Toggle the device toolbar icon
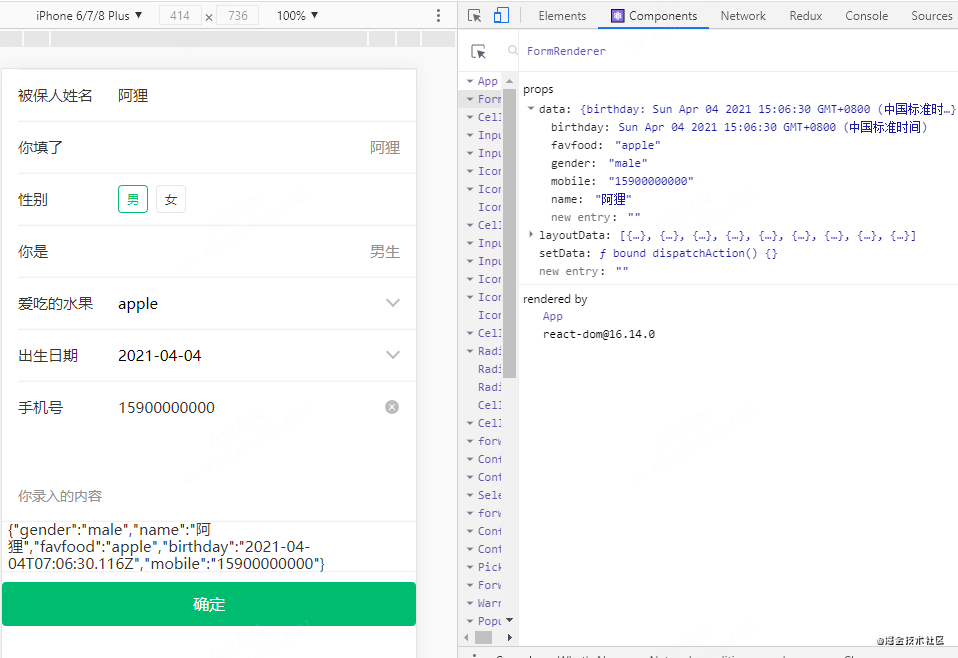This screenshot has height=658, width=958. tap(501, 16)
